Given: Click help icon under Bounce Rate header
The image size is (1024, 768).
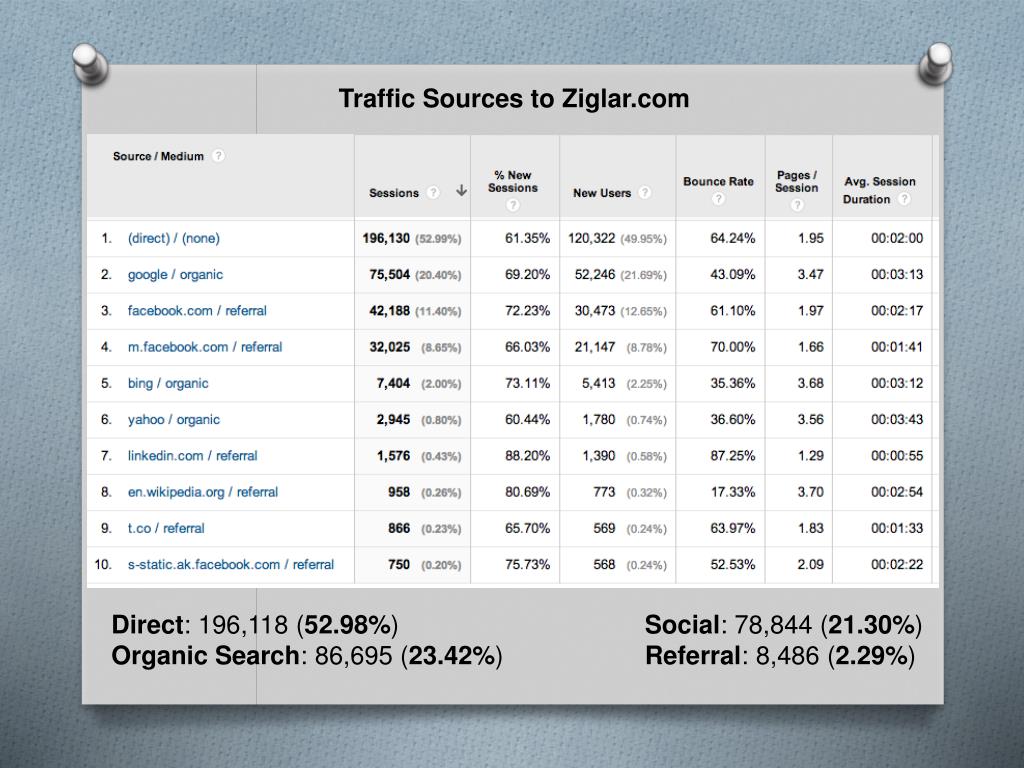Looking at the screenshot, I should coord(718,199).
